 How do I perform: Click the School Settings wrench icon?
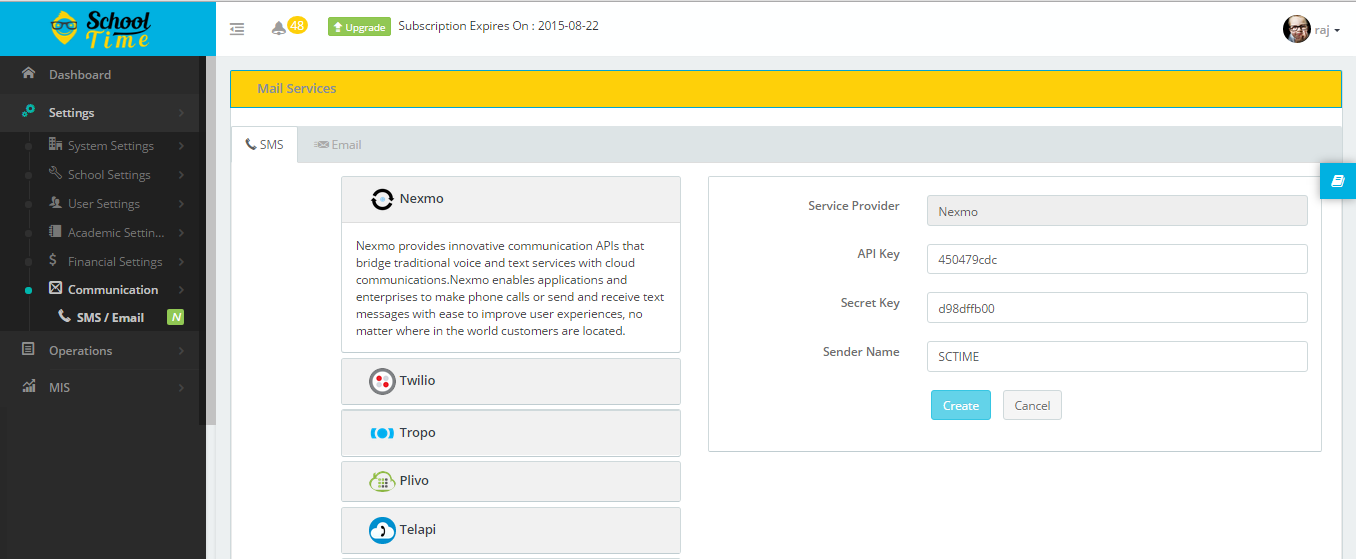click(x=56, y=174)
